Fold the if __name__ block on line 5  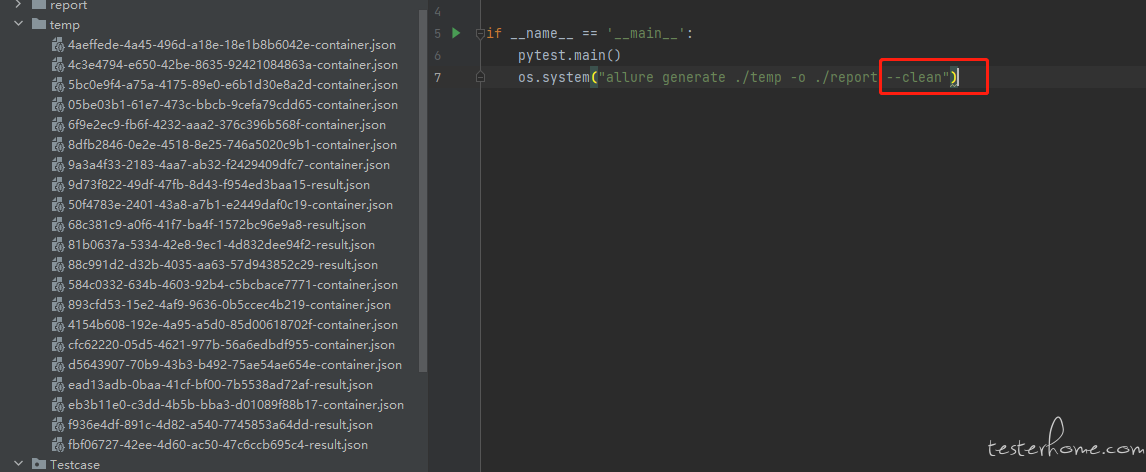pos(479,33)
